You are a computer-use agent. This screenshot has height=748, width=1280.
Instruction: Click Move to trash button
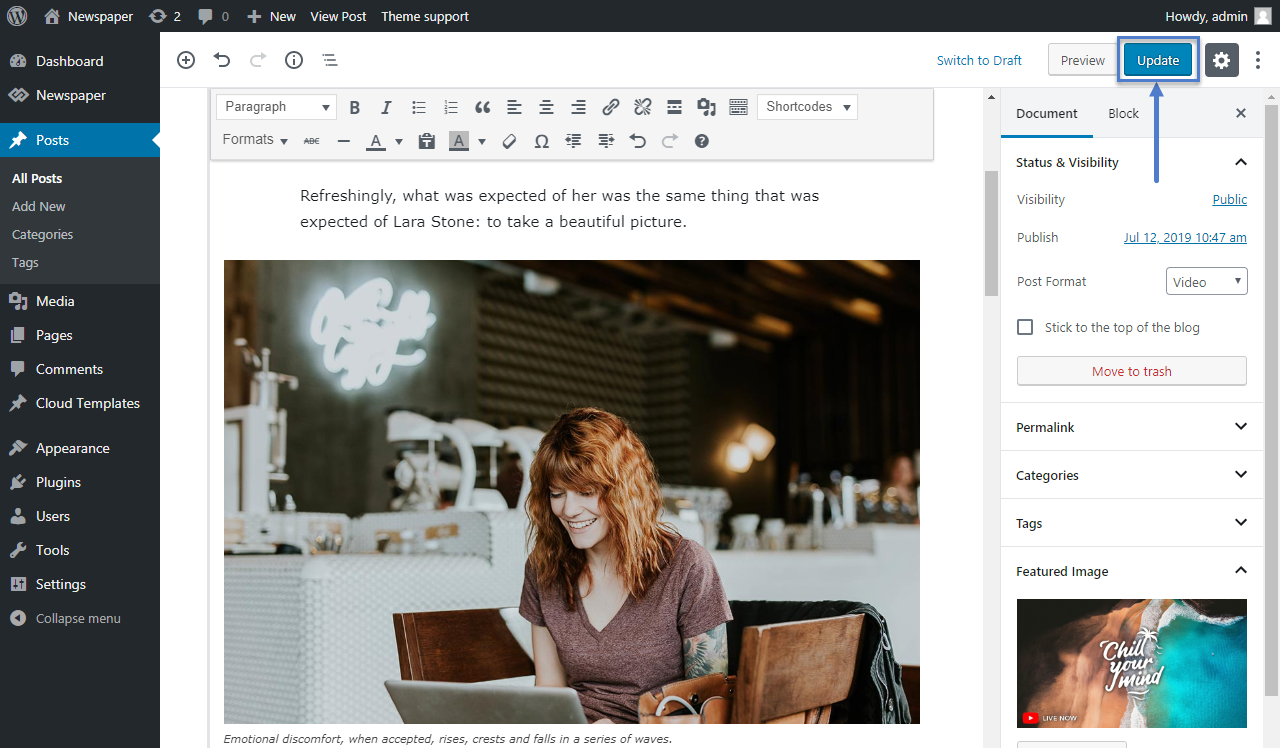1132,371
